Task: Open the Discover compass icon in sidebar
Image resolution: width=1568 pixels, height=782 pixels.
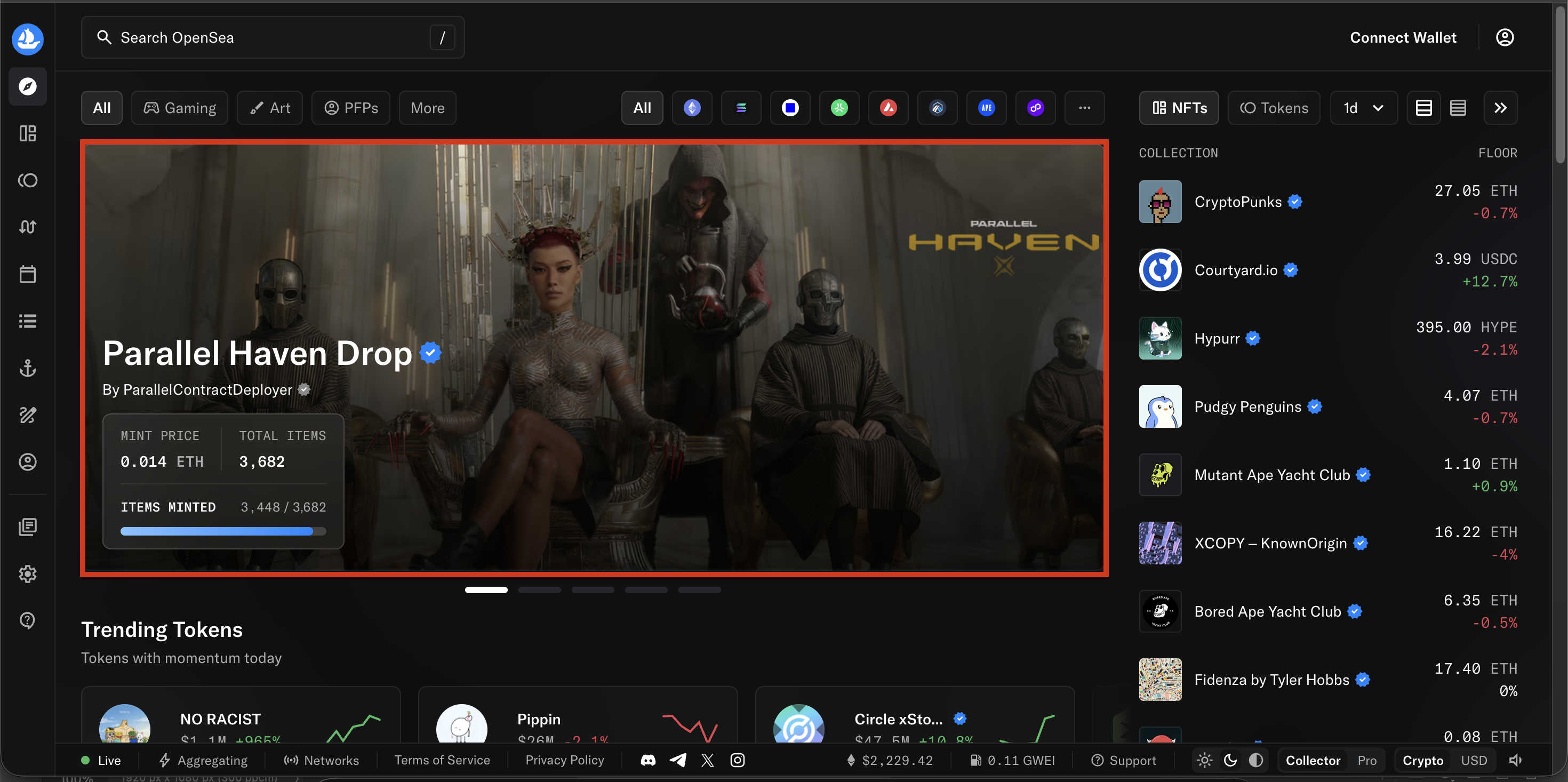Action: click(27, 86)
